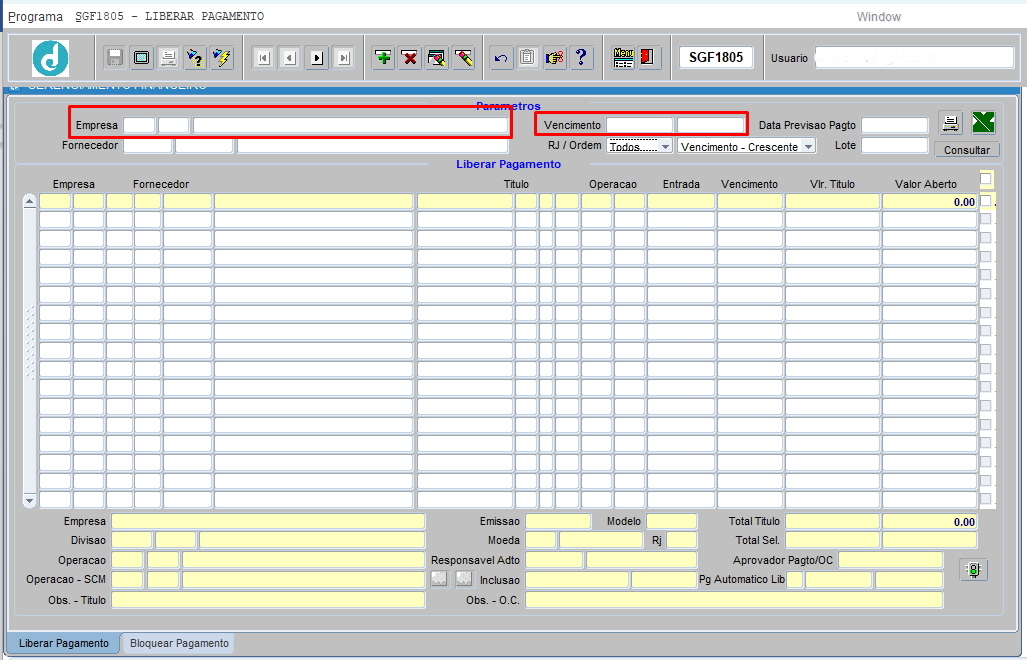The width and height of the screenshot is (1027, 660).
Task: Click the screen/window icon next to Save
Action: (x=141, y=58)
